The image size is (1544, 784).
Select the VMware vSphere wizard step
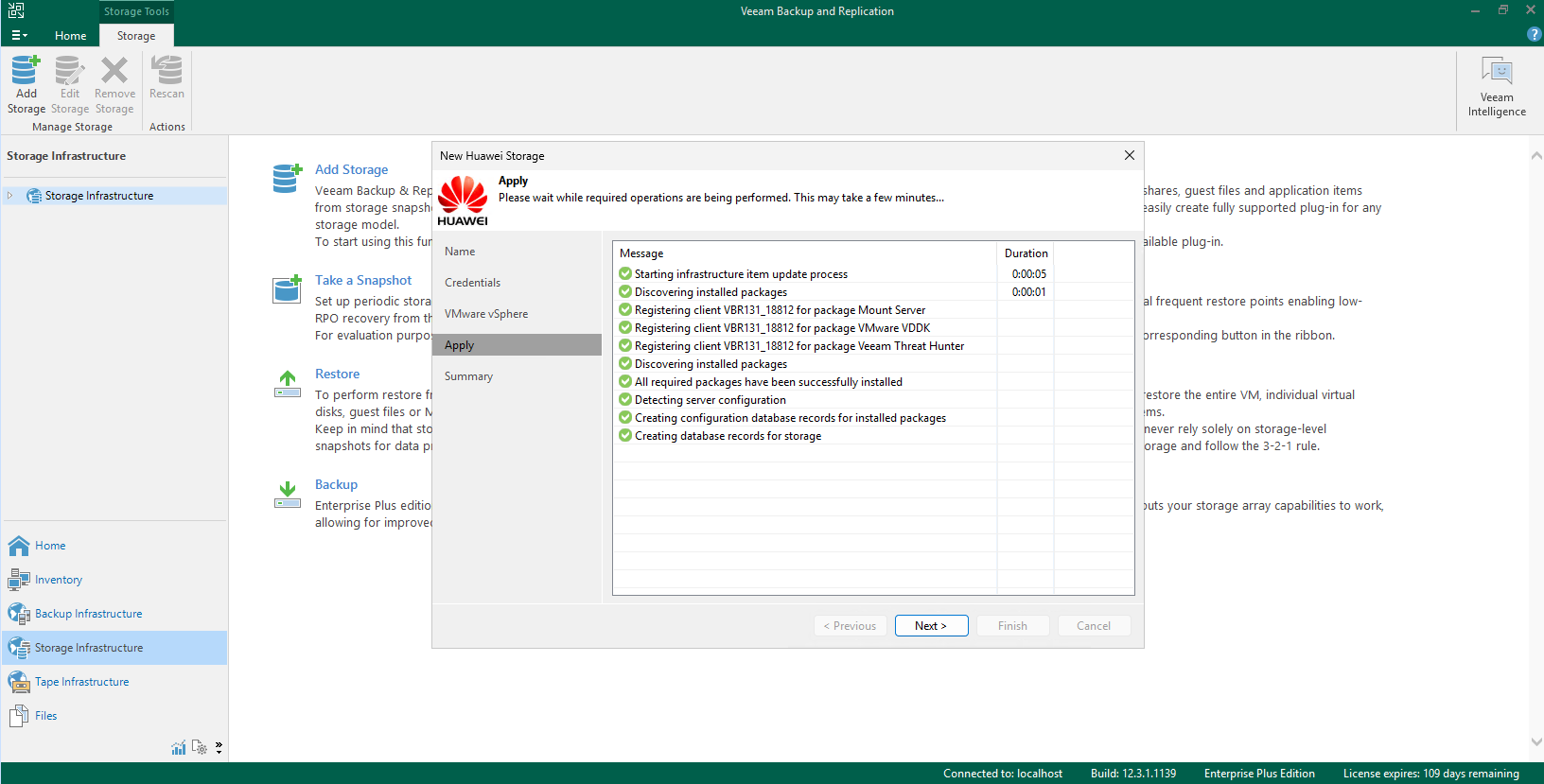pyautogui.click(x=517, y=314)
